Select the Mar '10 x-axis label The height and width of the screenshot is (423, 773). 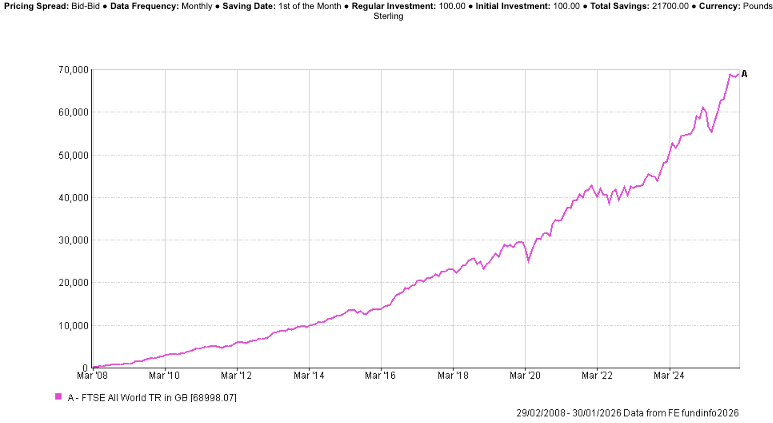pos(164,376)
